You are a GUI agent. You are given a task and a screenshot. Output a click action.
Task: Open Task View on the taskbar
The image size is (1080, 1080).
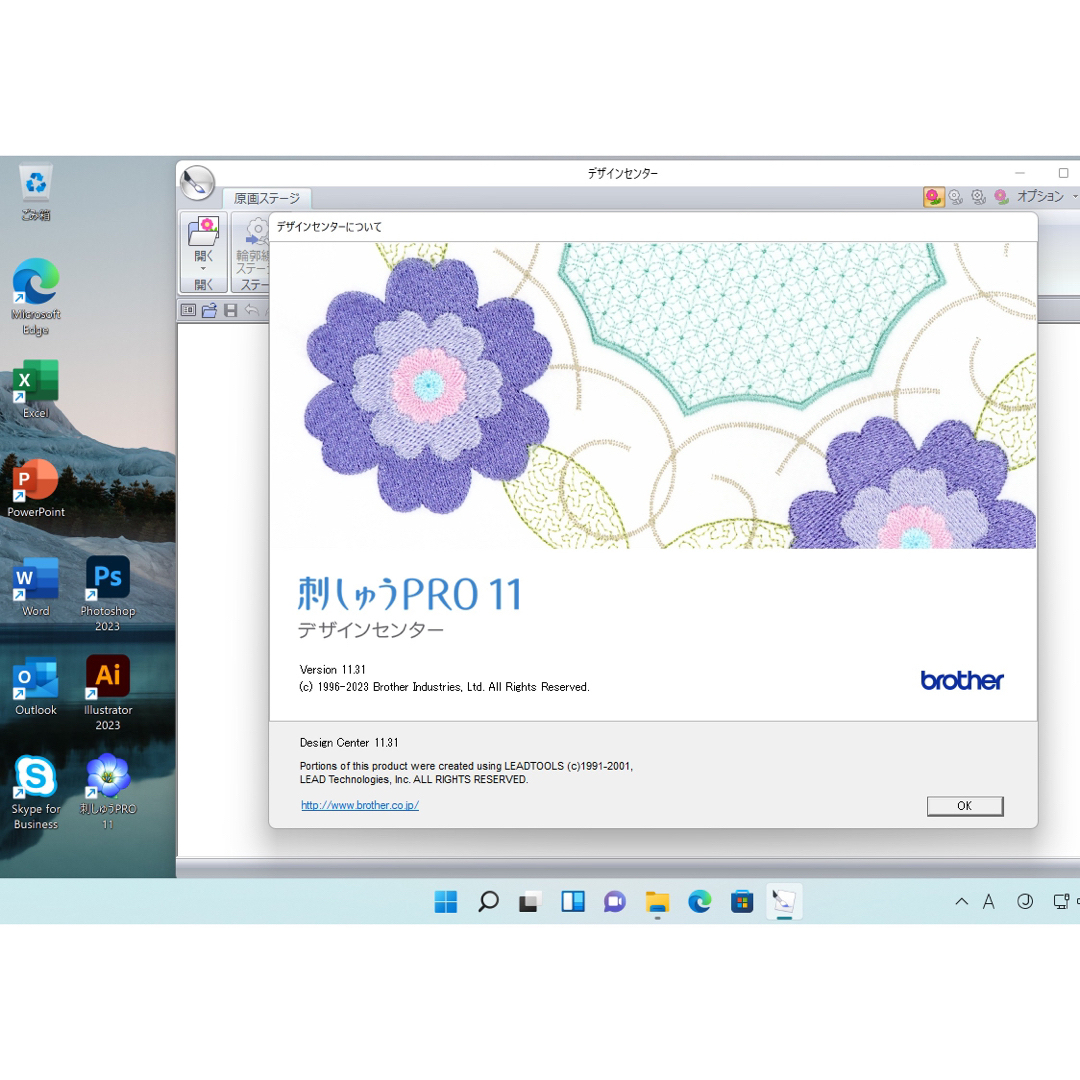coord(530,901)
